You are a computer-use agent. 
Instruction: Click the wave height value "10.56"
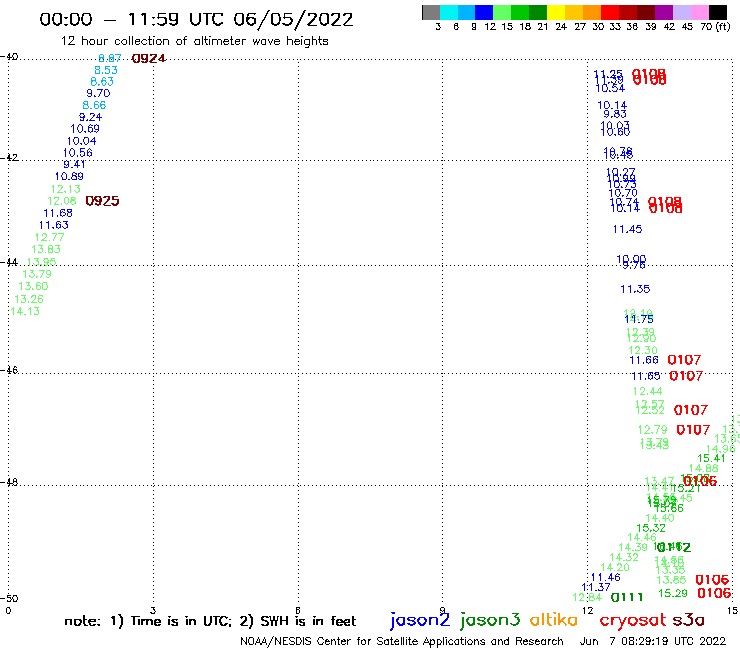pyautogui.click(x=77, y=153)
